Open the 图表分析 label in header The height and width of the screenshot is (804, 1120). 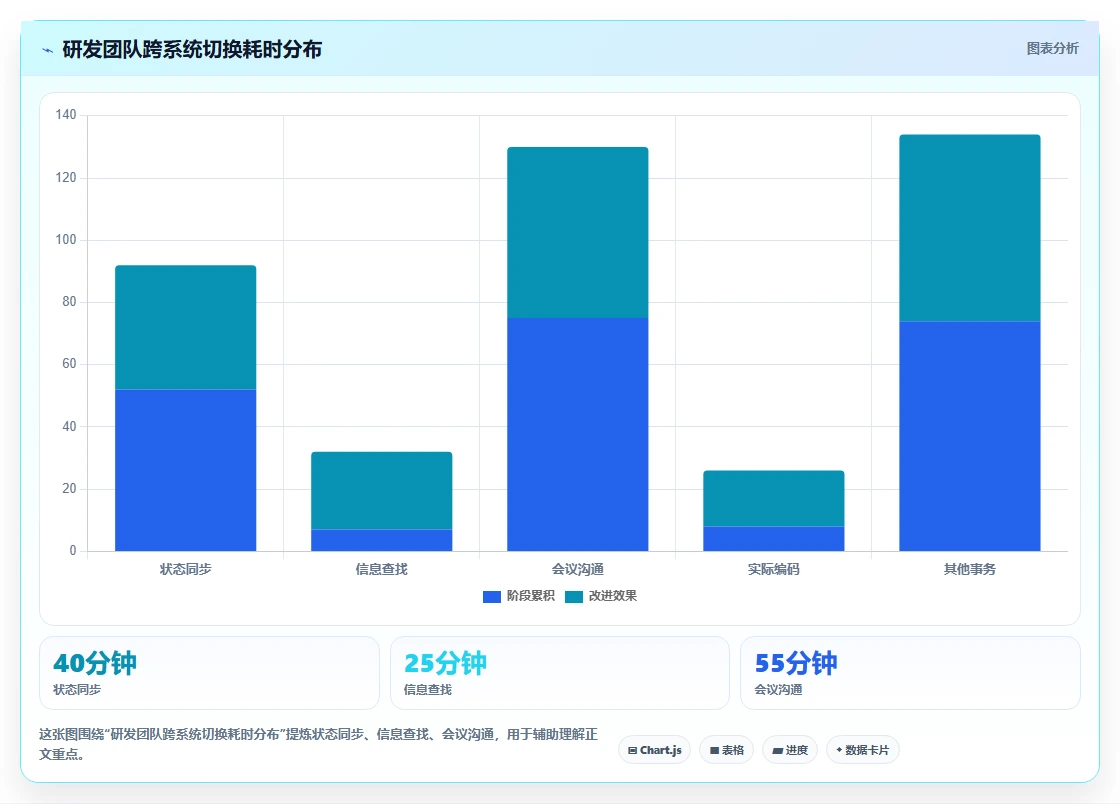point(1052,49)
